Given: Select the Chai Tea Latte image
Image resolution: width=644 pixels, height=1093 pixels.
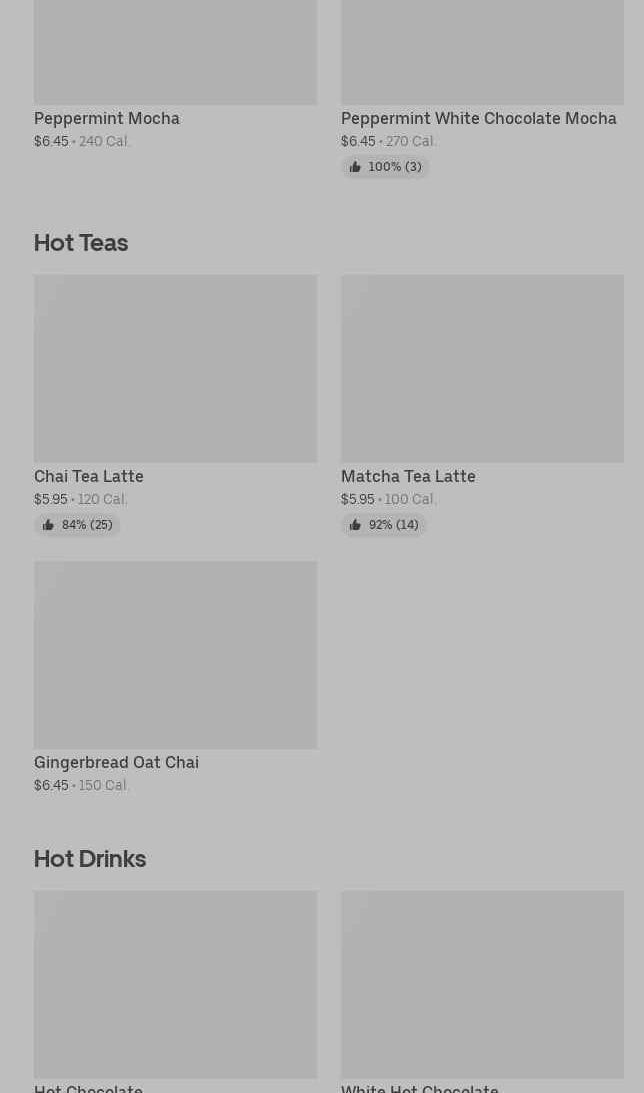Looking at the screenshot, I should 175,368.
